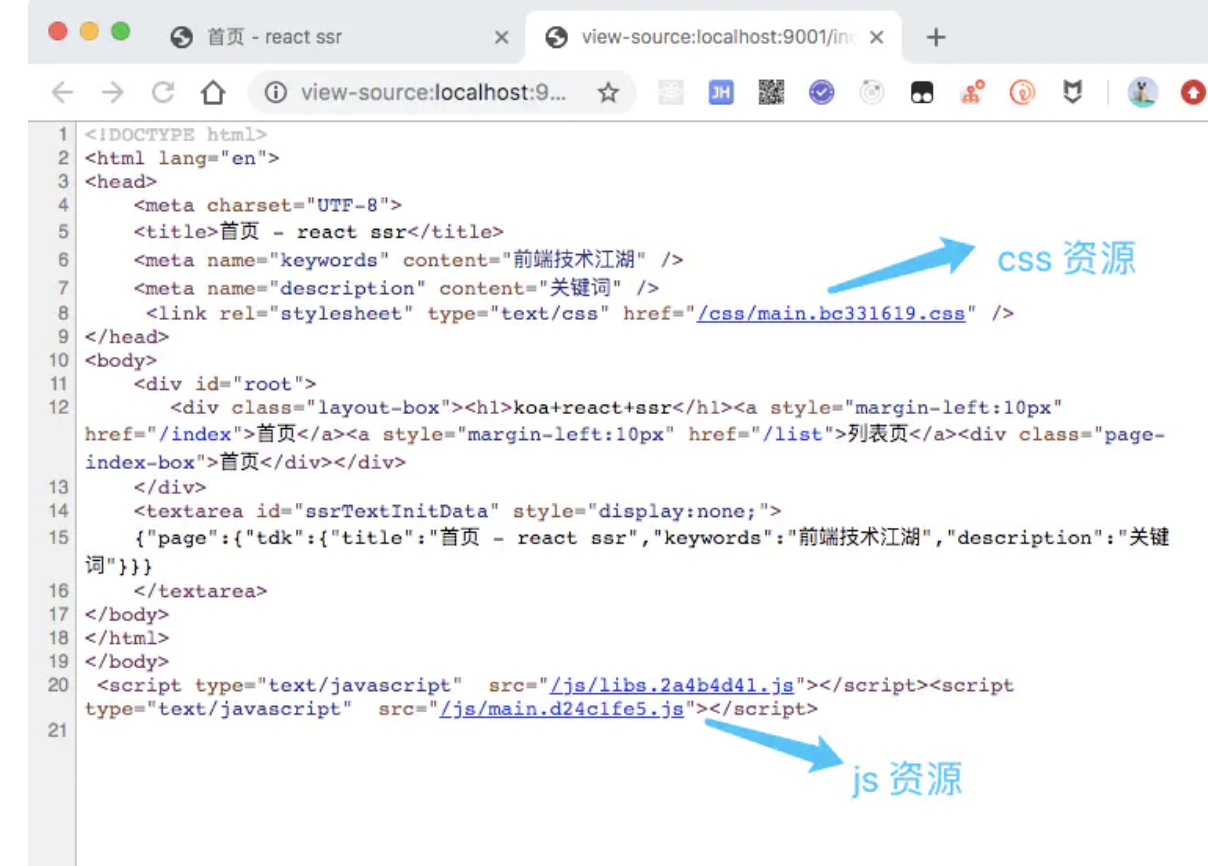Close the 首页 - react ssr tab
Screen dimensions: 1208x866
(502, 38)
